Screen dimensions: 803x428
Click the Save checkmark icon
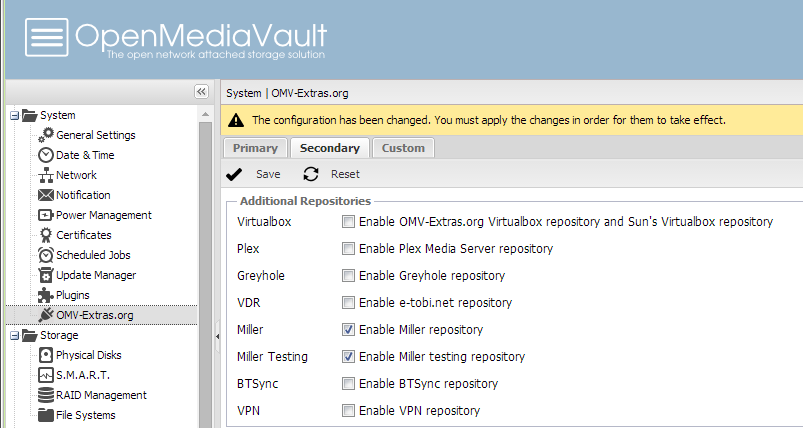tap(234, 175)
